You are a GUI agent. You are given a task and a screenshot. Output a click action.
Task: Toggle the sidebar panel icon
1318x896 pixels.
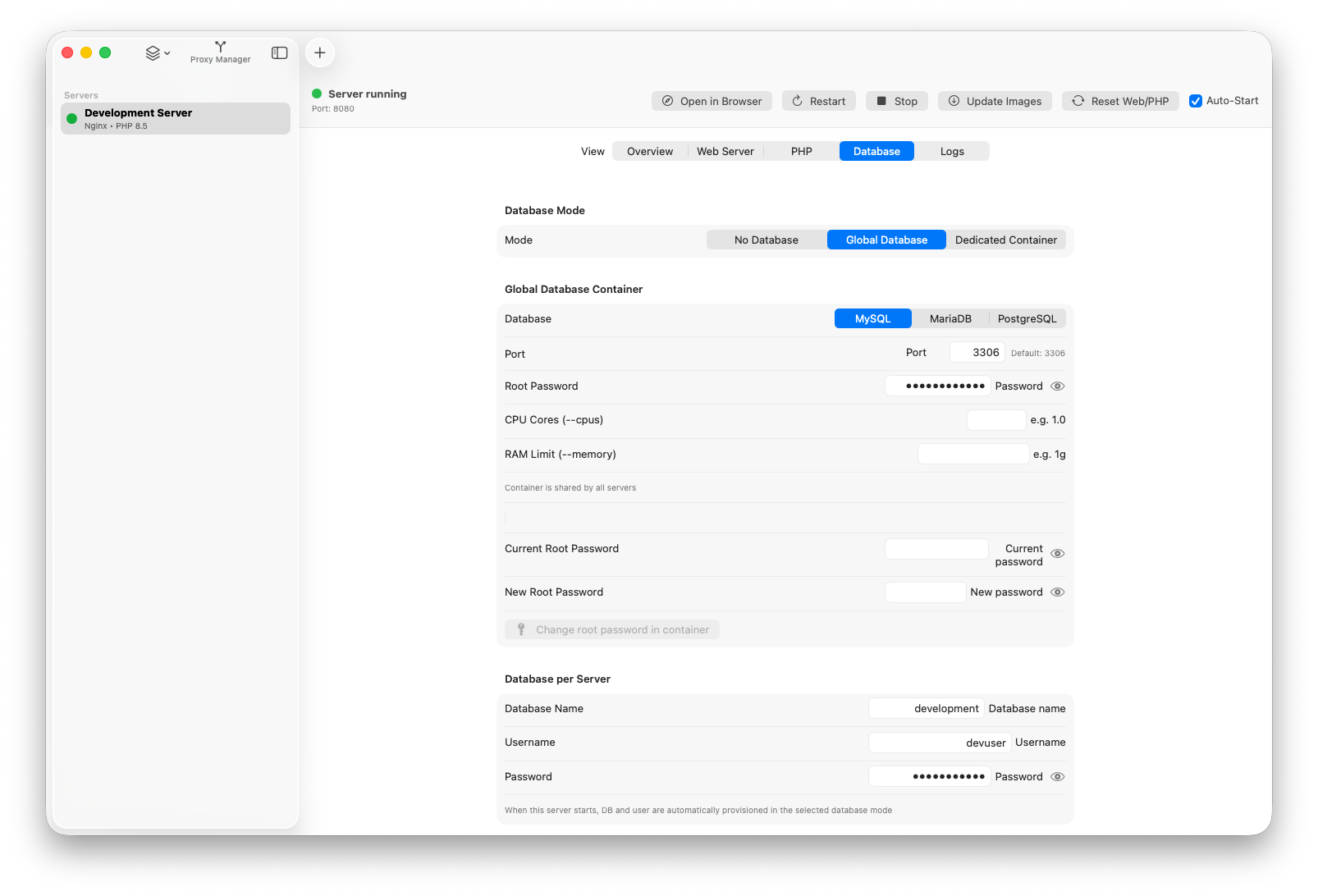[279, 52]
